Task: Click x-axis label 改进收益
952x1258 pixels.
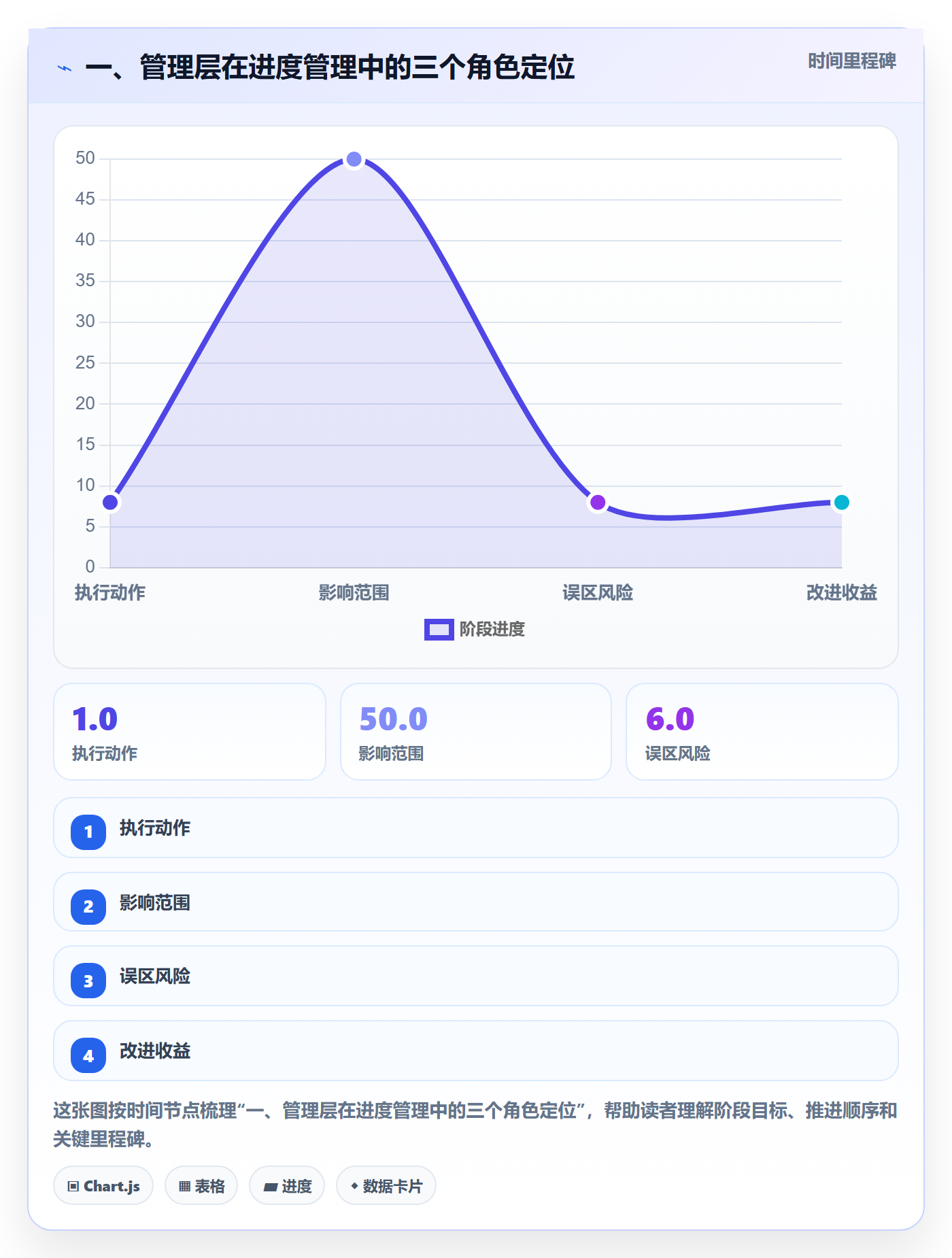Action: [x=841, y=592]
